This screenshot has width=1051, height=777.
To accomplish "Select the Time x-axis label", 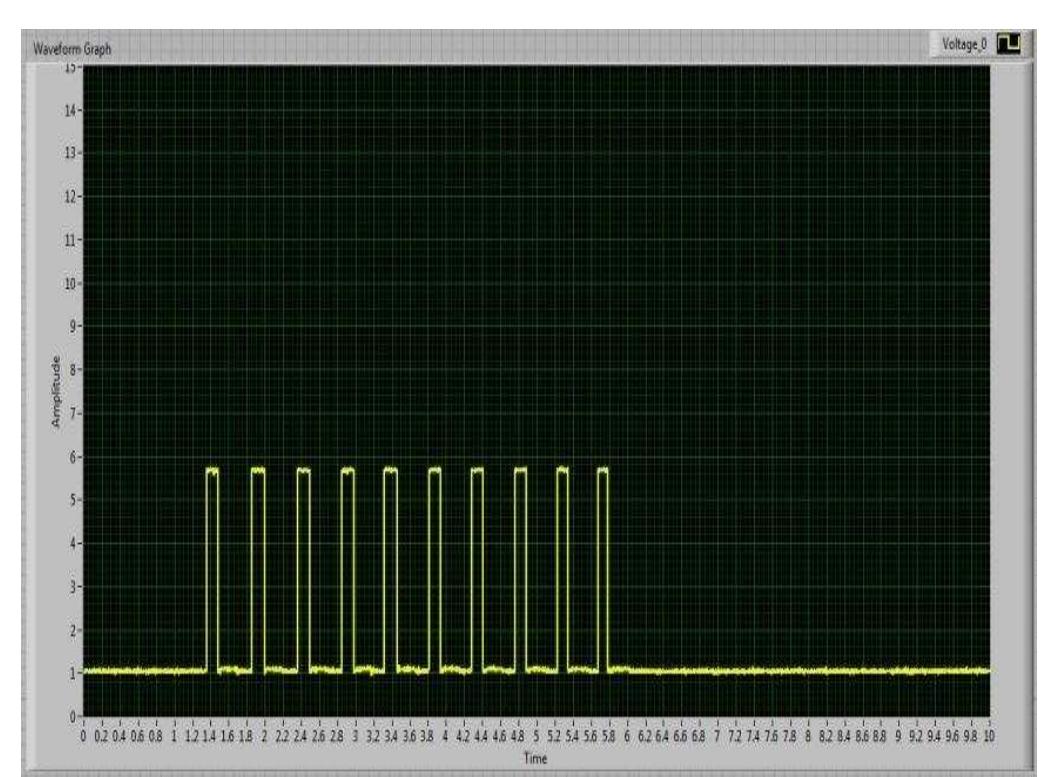I will (x=535, y=758).
